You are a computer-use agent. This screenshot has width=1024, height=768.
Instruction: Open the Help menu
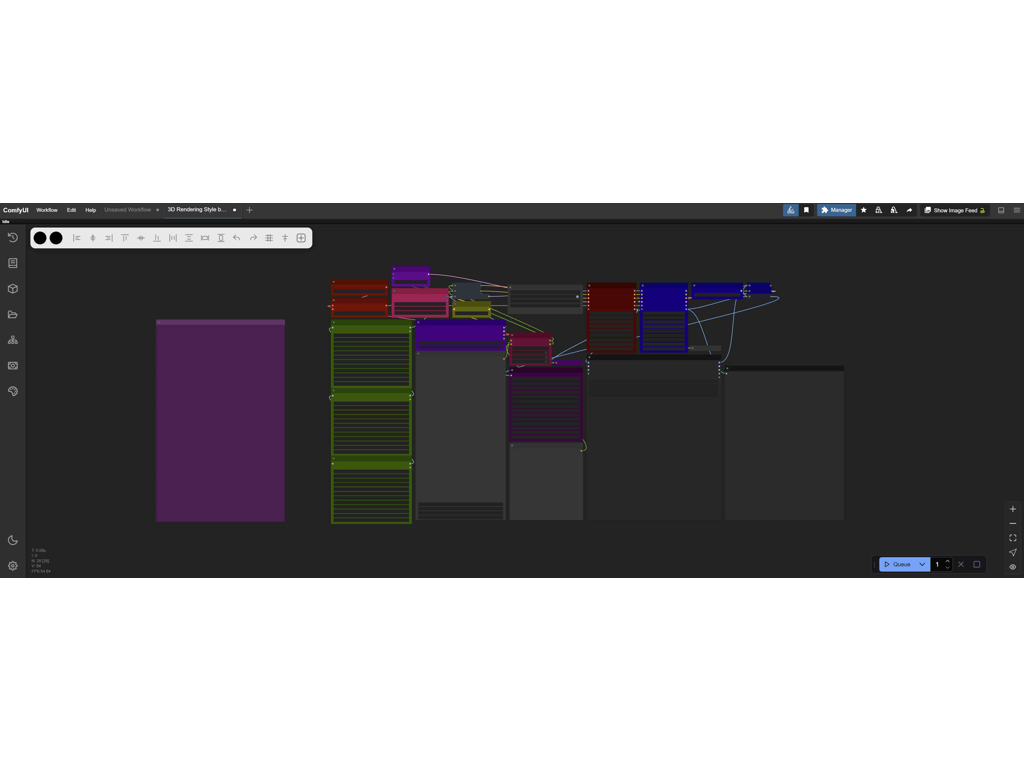click(90, 210)
